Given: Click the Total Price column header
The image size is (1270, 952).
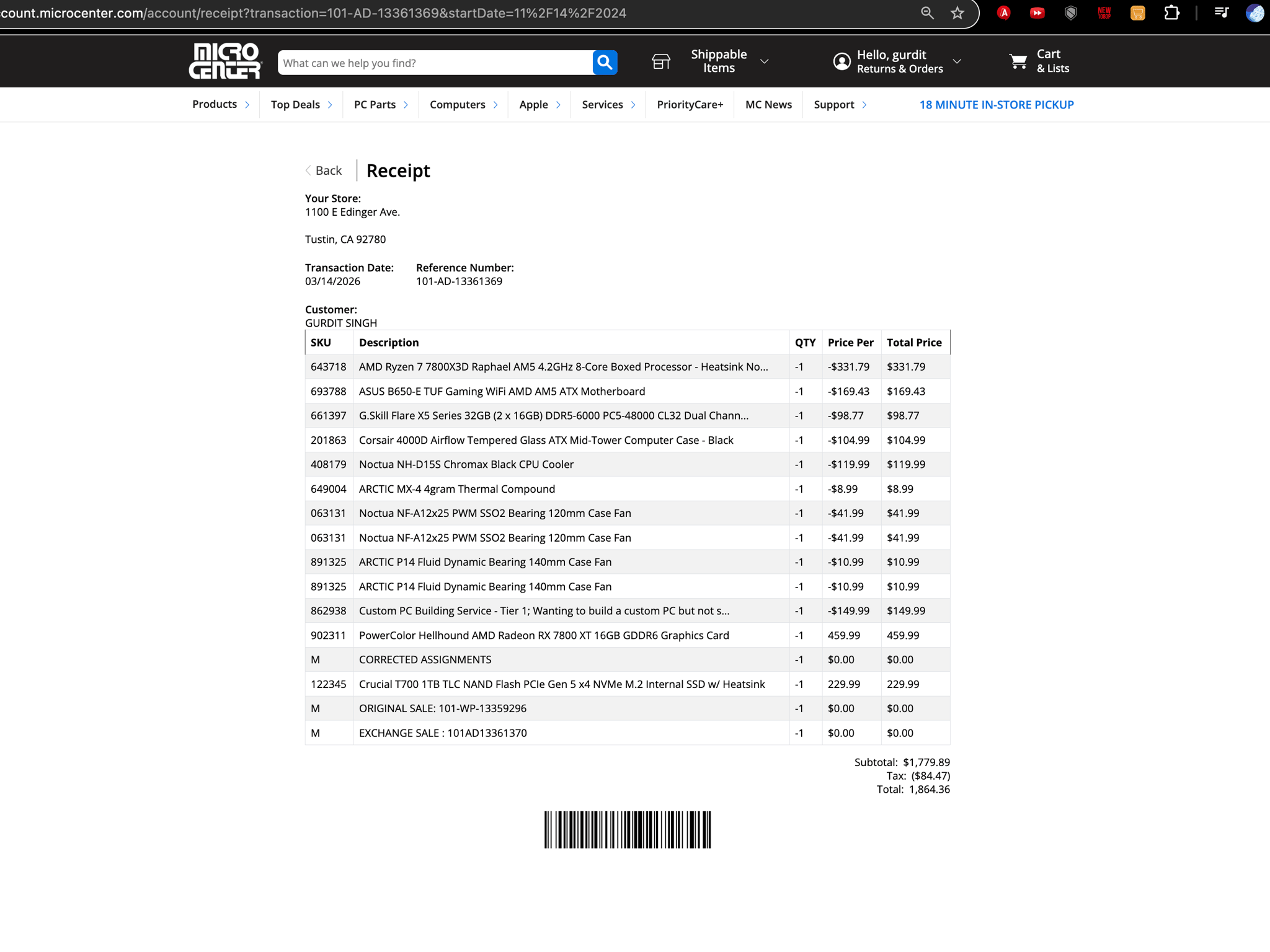Looking at the screenshot, I should click(914, 343).
